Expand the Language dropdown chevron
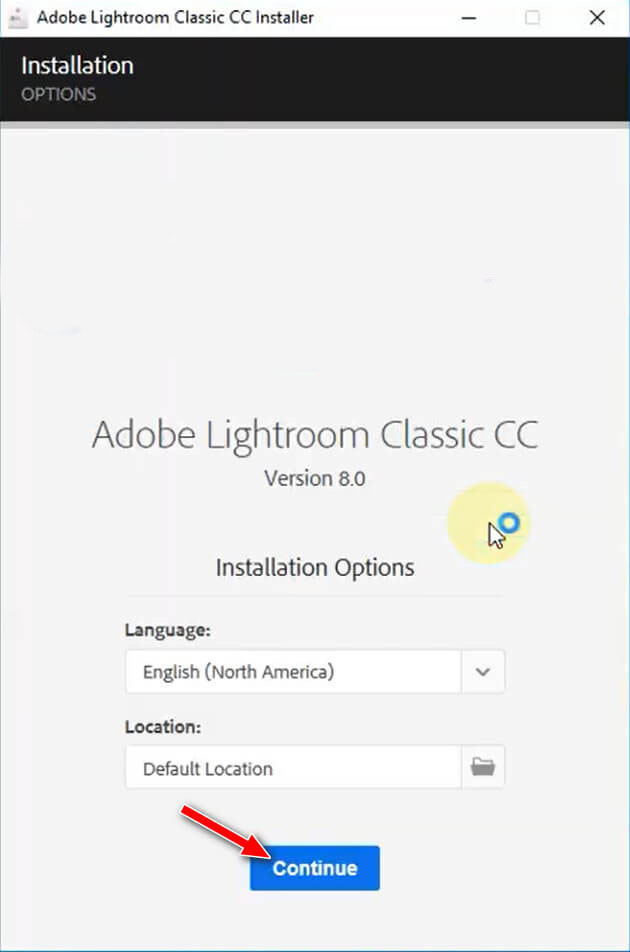The height and width of the screenshot is (952, 630). pos(483,671)
